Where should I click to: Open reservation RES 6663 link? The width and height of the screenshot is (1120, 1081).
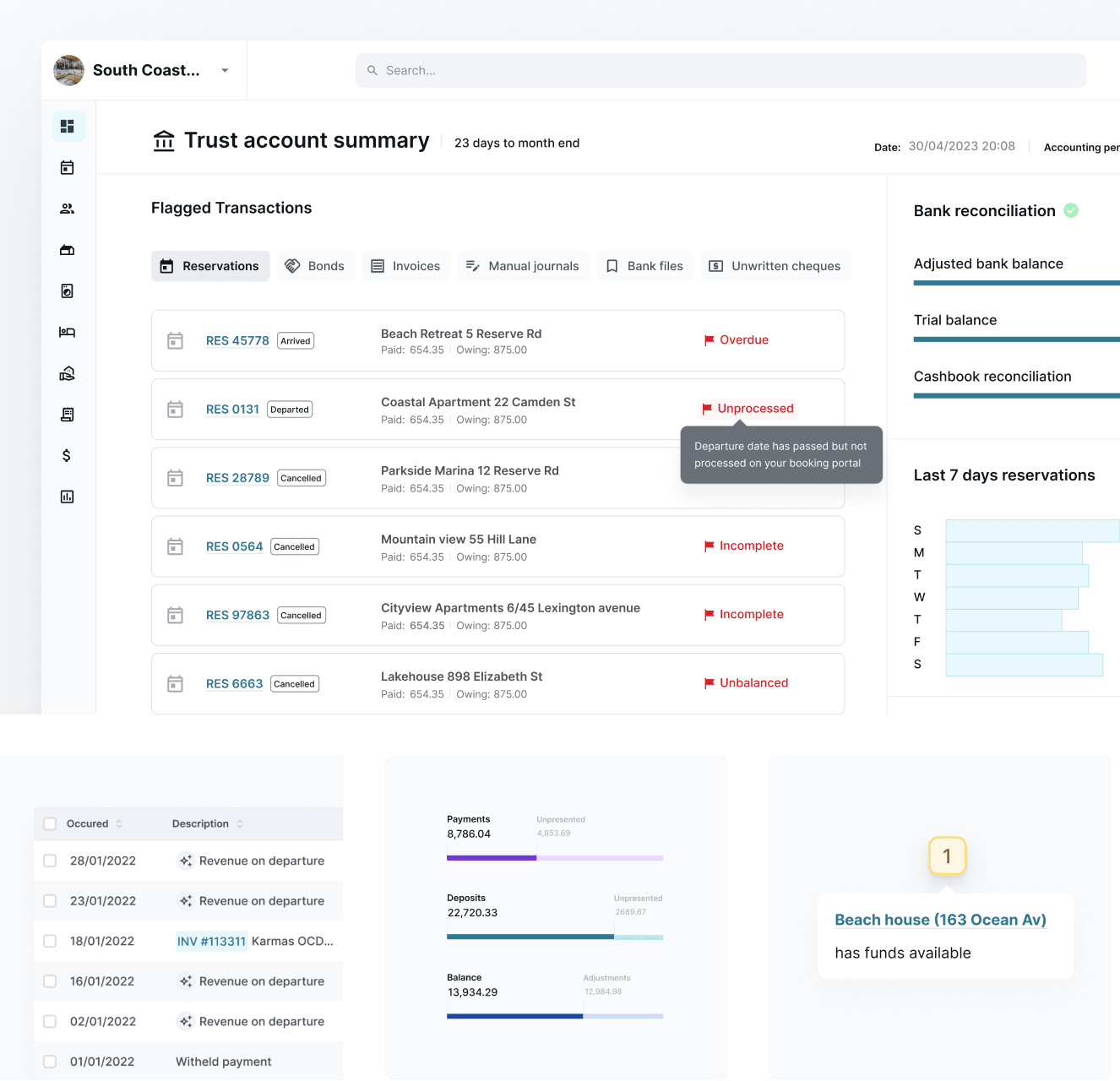click(x=234, y=684)
